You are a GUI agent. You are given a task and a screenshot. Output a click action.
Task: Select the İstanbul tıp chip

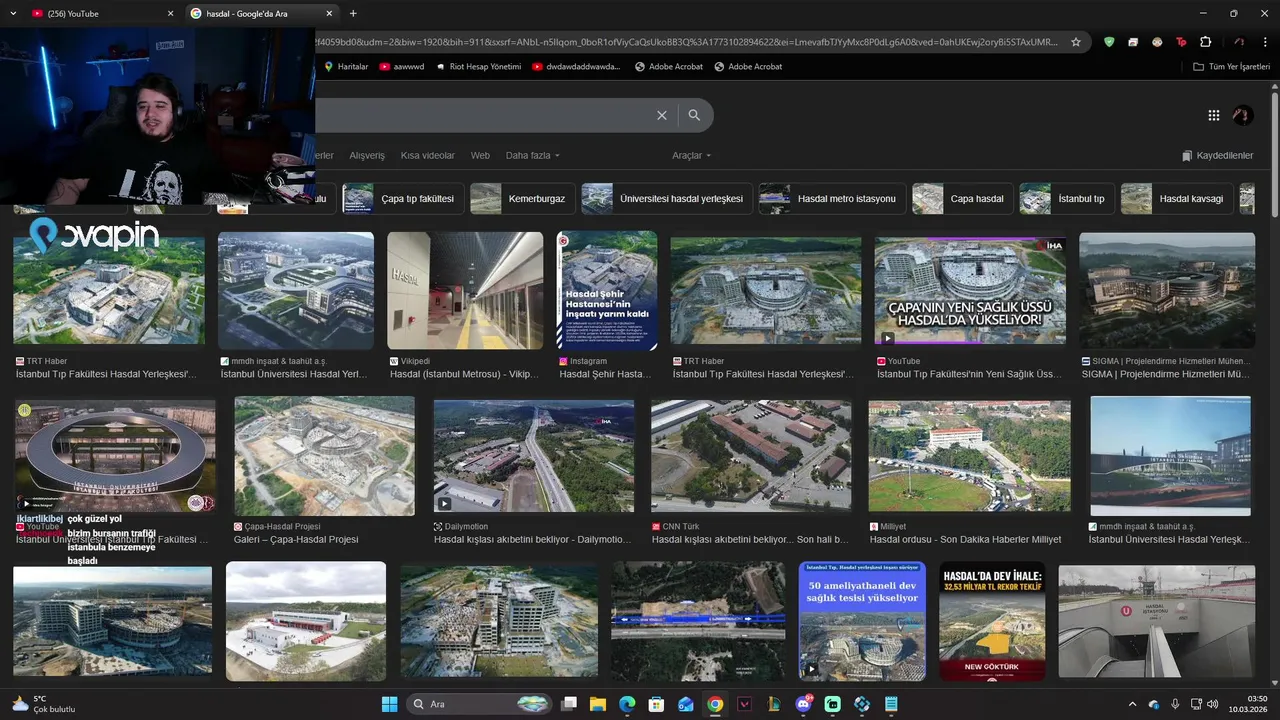(x=1066, y=198)
